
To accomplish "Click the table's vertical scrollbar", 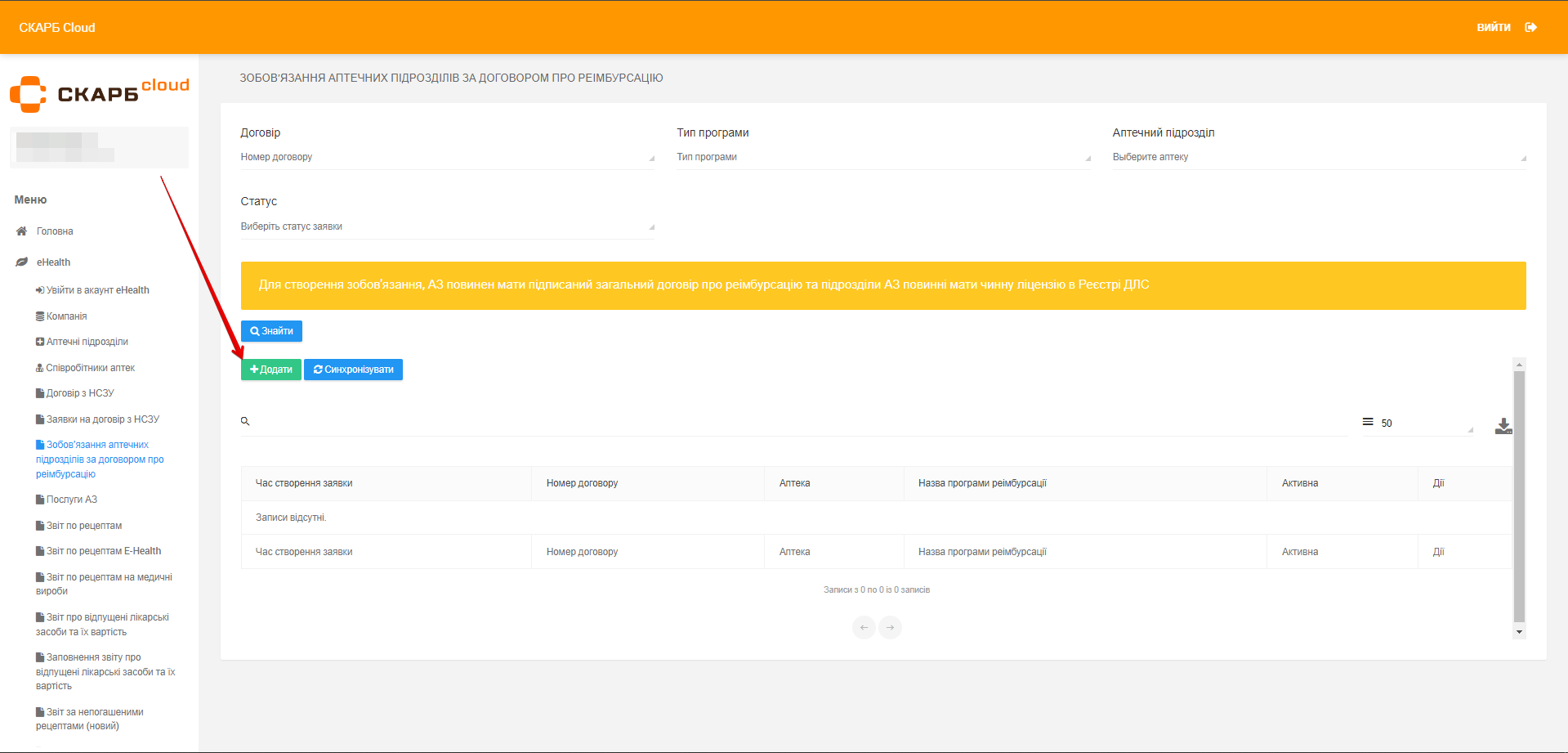I will [1519, 495].
